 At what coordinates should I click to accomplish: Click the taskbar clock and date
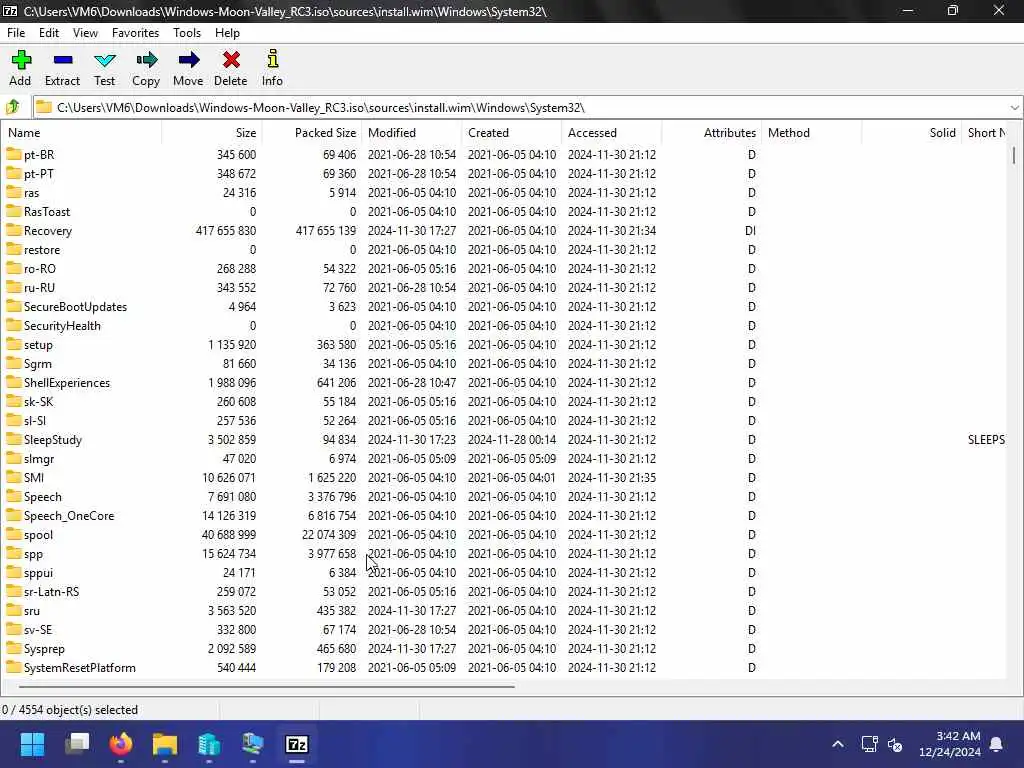[950, 744]
